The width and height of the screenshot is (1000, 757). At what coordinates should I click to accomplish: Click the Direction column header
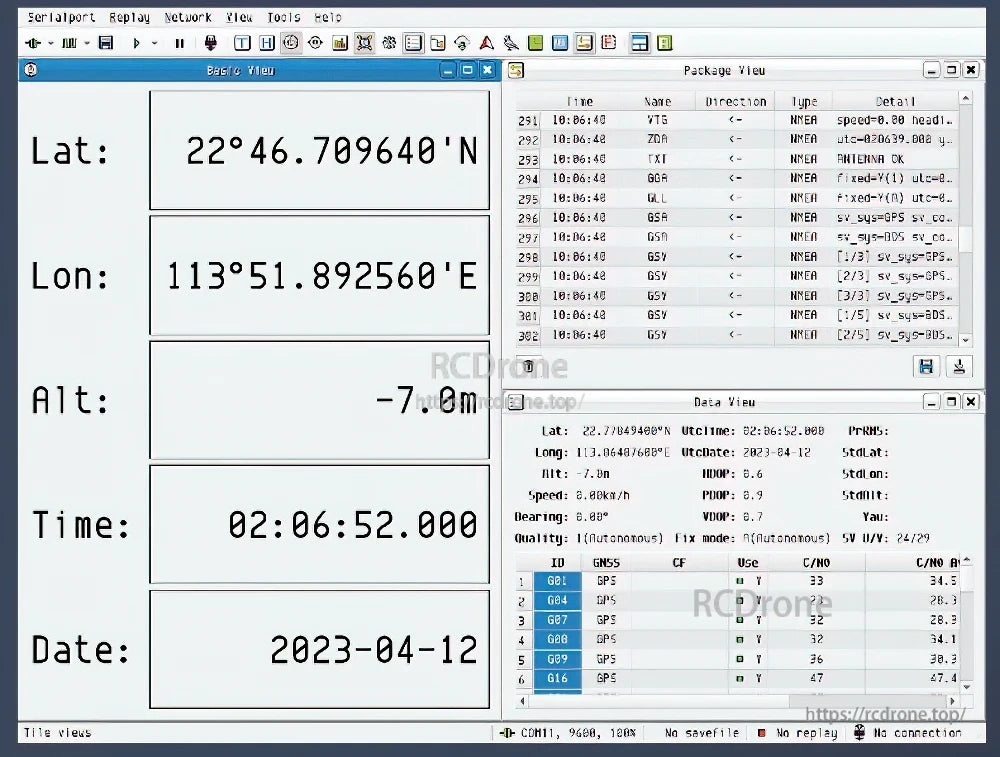(x=735, y=101)
